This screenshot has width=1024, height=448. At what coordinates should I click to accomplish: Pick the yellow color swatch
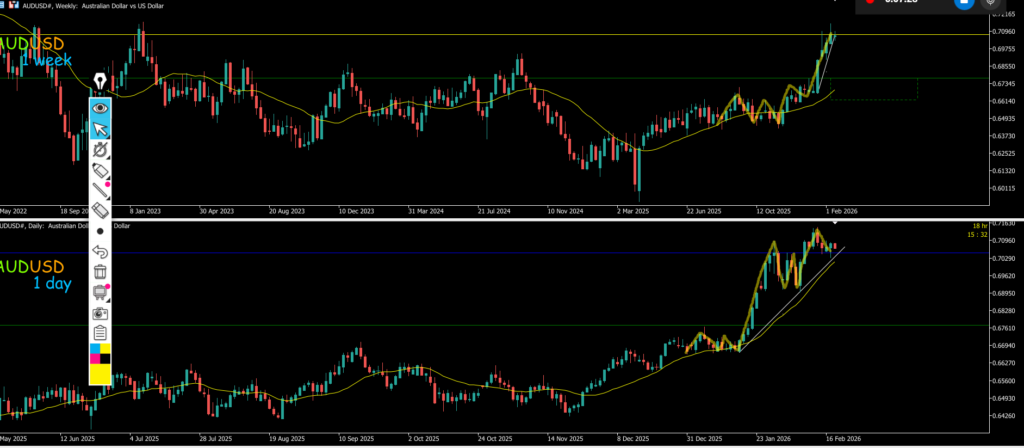100,374
